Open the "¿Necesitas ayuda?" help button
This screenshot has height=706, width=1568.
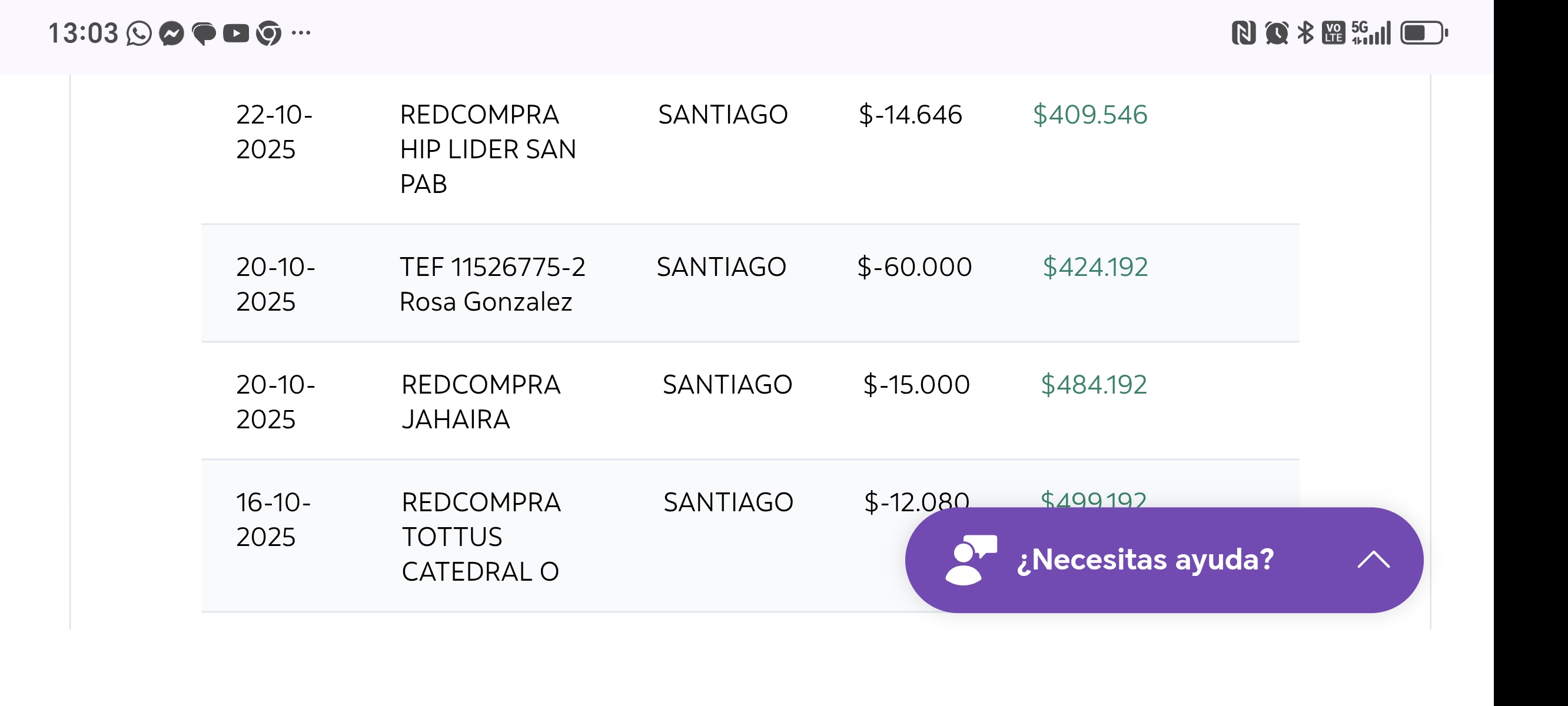click(x=1145, y=560)
